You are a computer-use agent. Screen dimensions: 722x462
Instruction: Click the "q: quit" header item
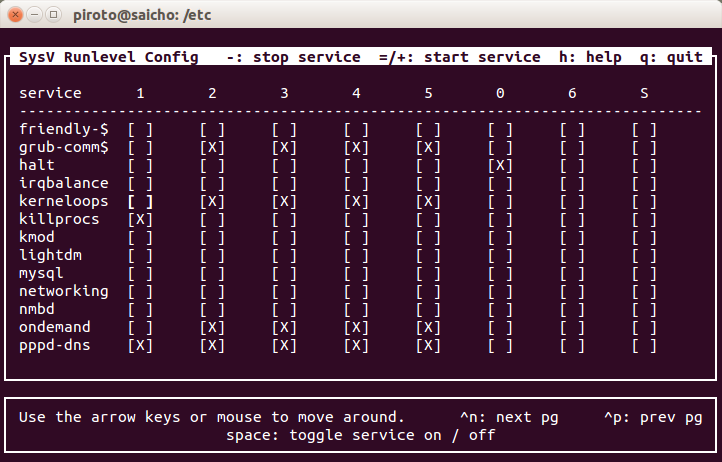671,57
